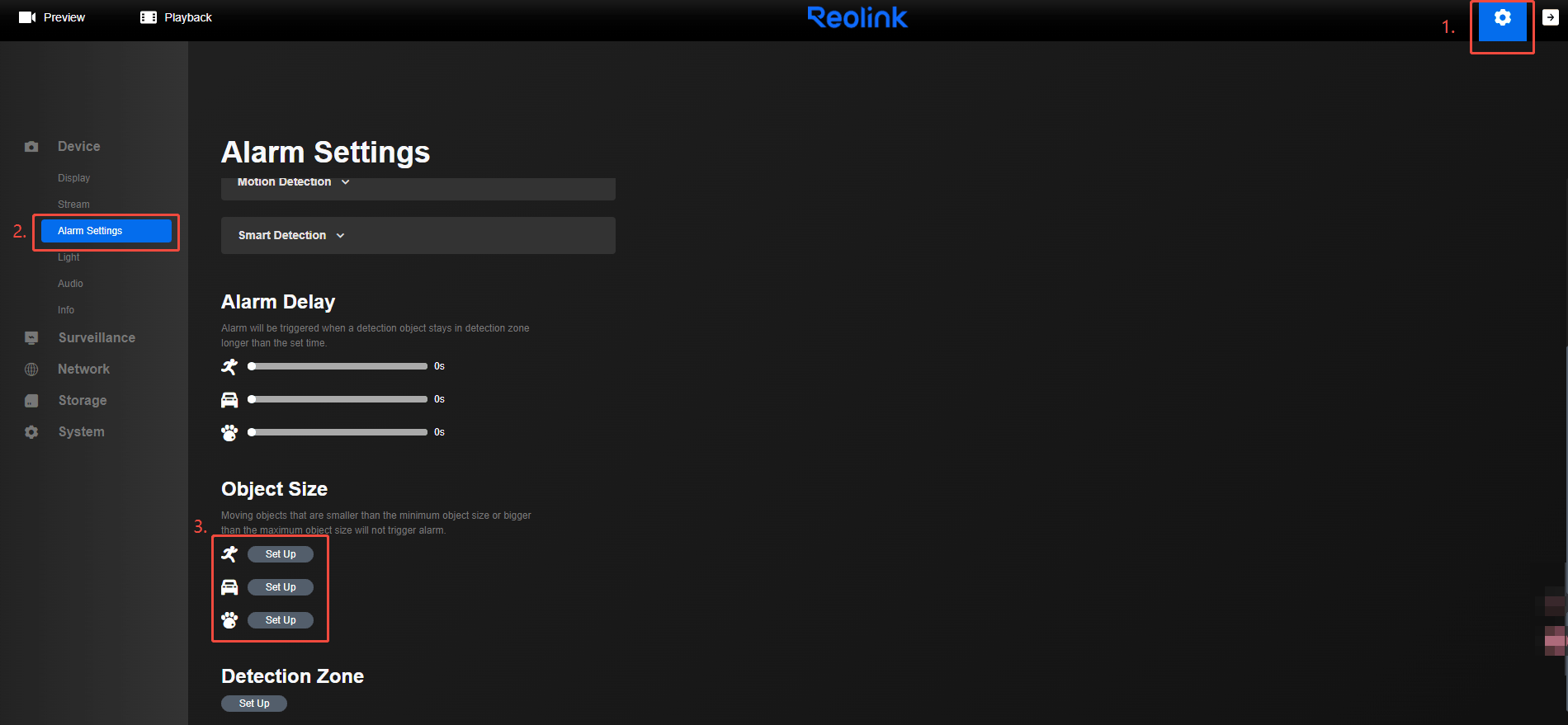Click the Object Size heading

274,489
